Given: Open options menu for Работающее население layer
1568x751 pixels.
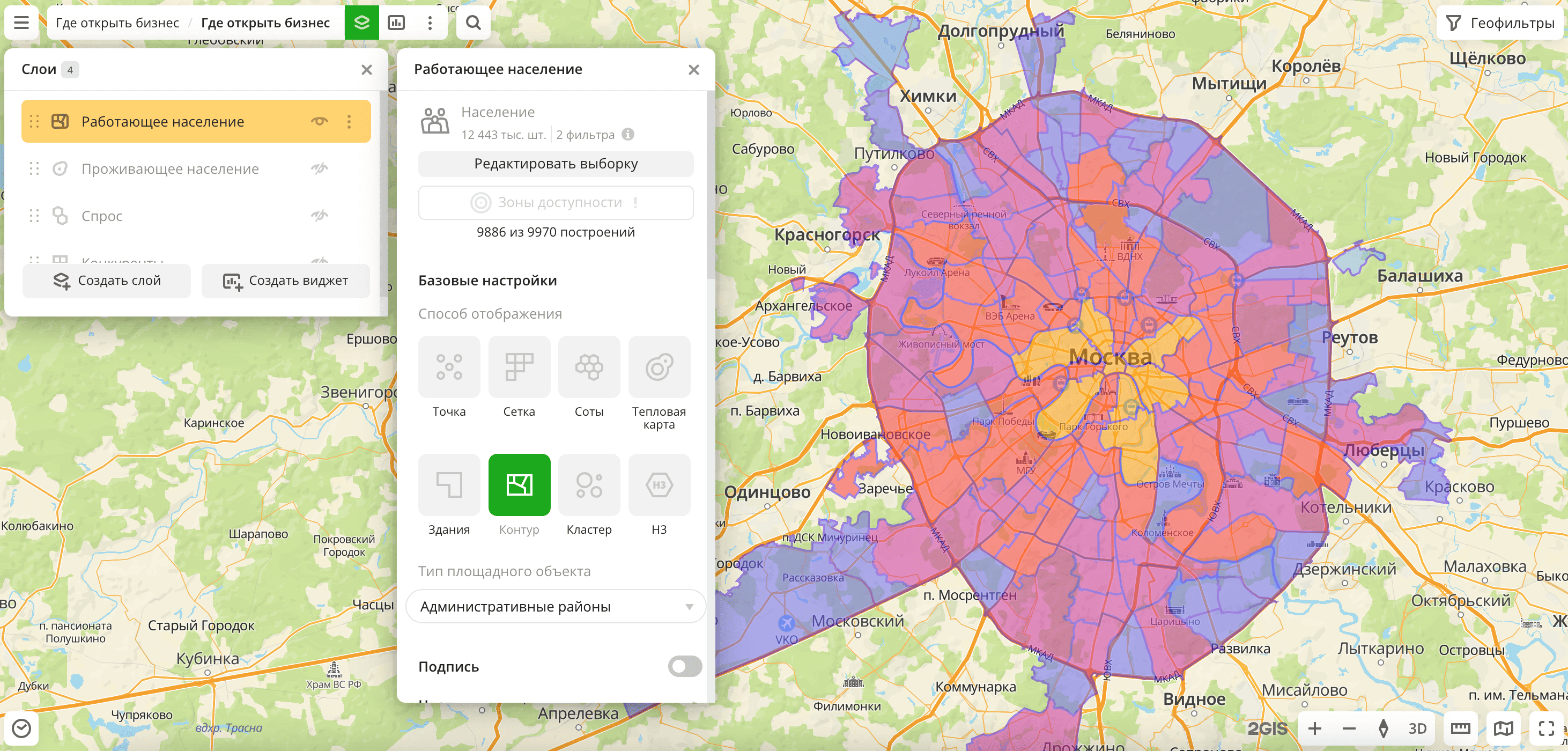Looking at the screenshot, I should [349, 121].
